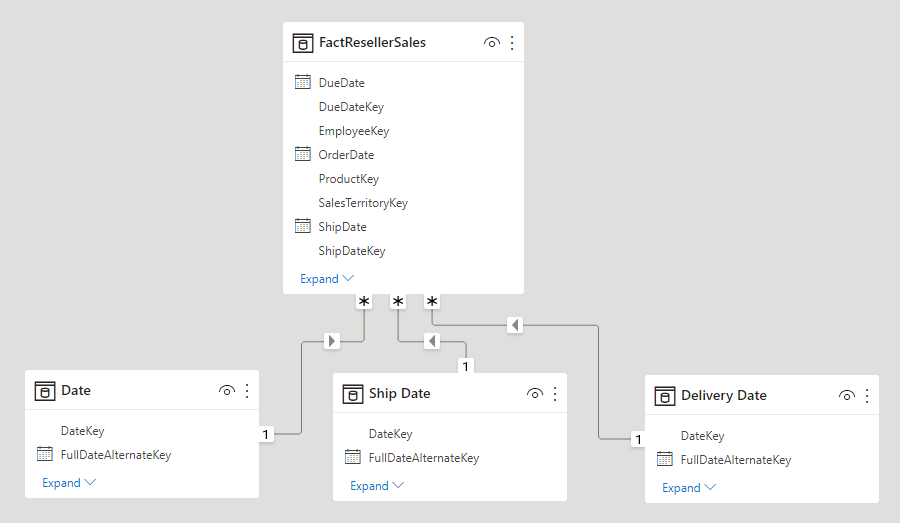The image size is (900, 523).
Task: Hide the Date table with eye icon
Action: (x=227, y=391)
